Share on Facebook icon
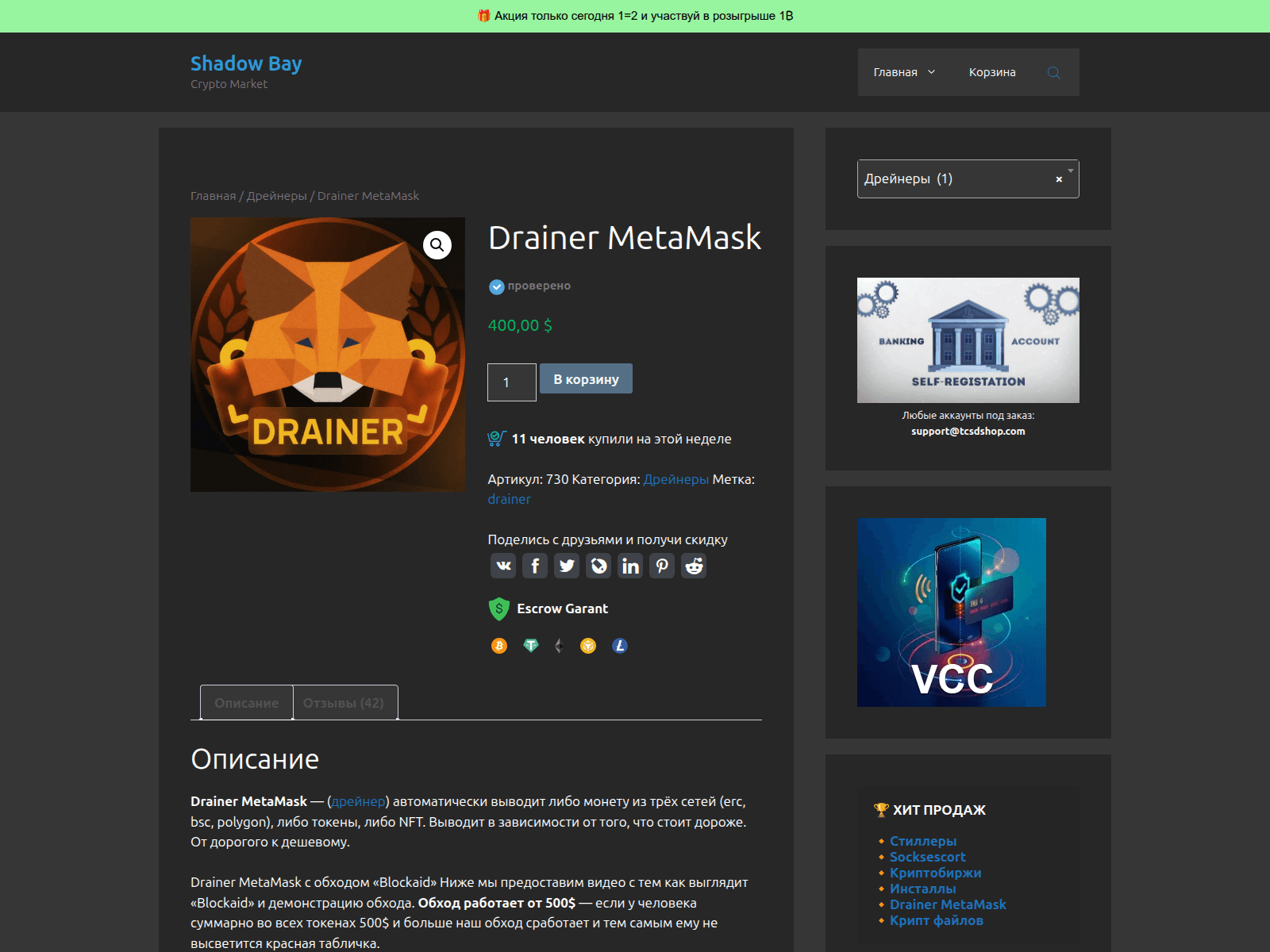Screen dimensions: 1270x952 coord(535,566)
